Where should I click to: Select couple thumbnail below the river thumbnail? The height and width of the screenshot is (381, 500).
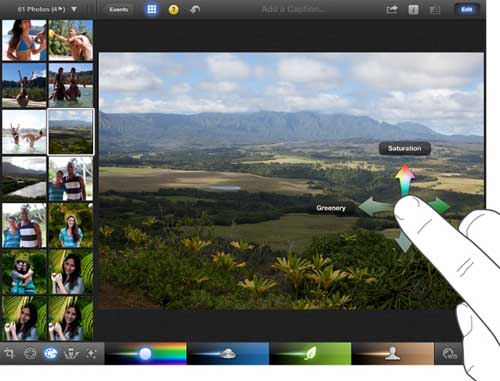coord(24,225)
